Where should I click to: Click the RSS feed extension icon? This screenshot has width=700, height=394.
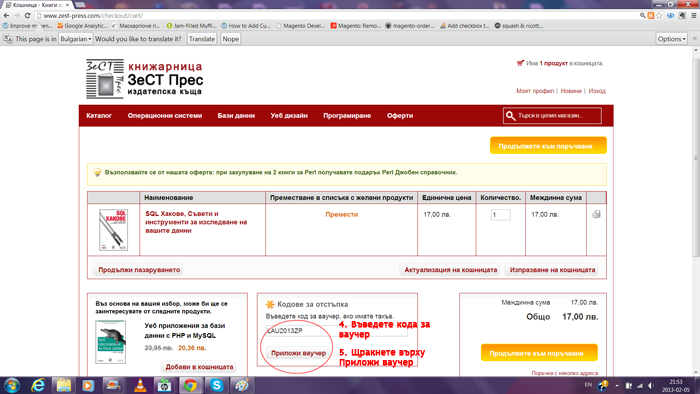(x=651, y=15)
